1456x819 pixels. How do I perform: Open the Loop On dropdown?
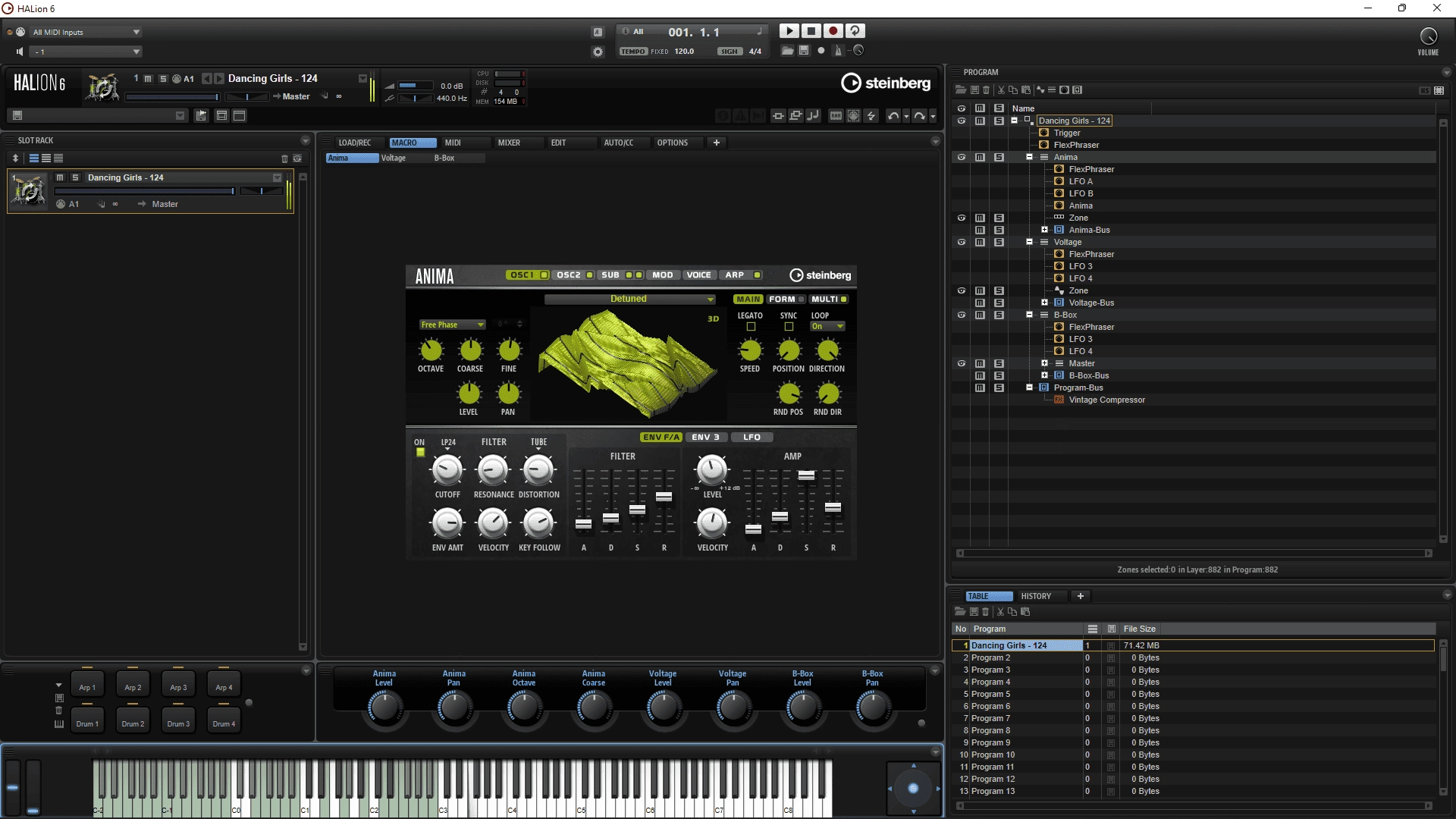pos(827,327)
